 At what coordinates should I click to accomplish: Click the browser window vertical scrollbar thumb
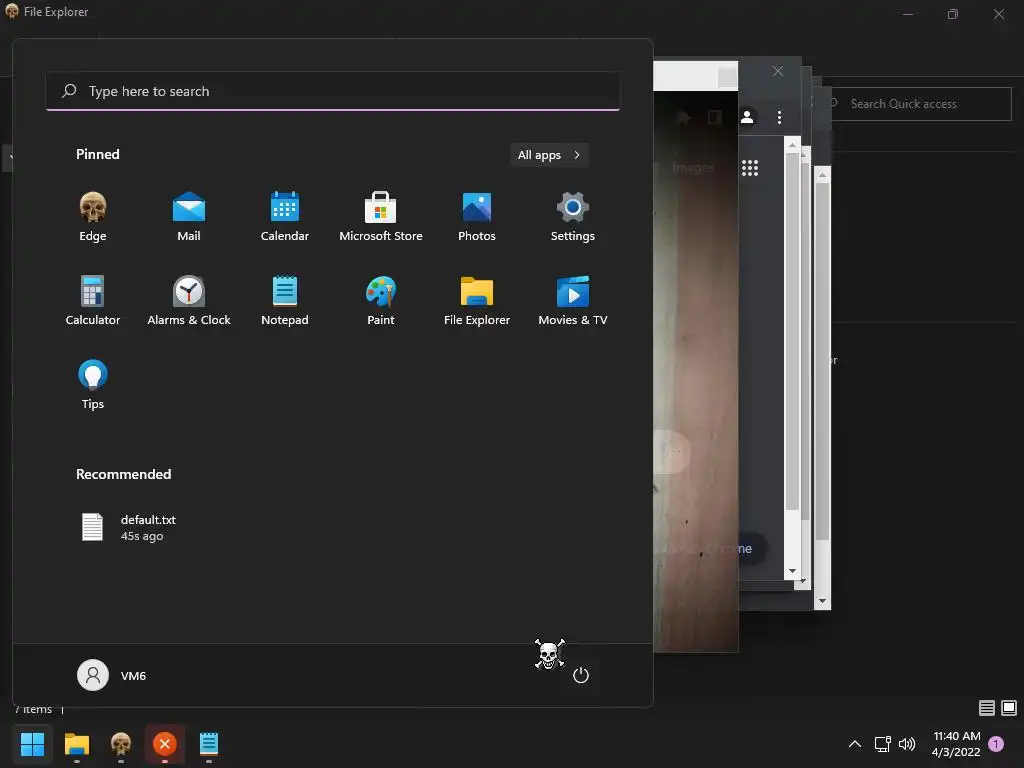click(792, 331)
